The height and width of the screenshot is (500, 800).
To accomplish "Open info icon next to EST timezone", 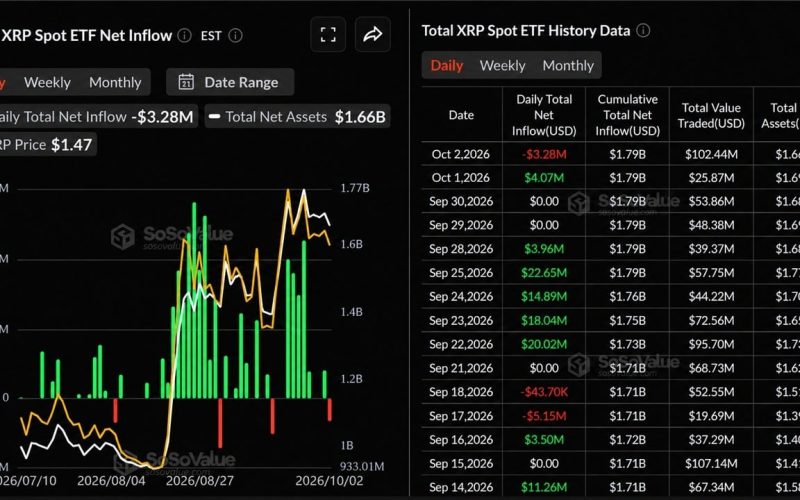I will click(x=235, y=35).
